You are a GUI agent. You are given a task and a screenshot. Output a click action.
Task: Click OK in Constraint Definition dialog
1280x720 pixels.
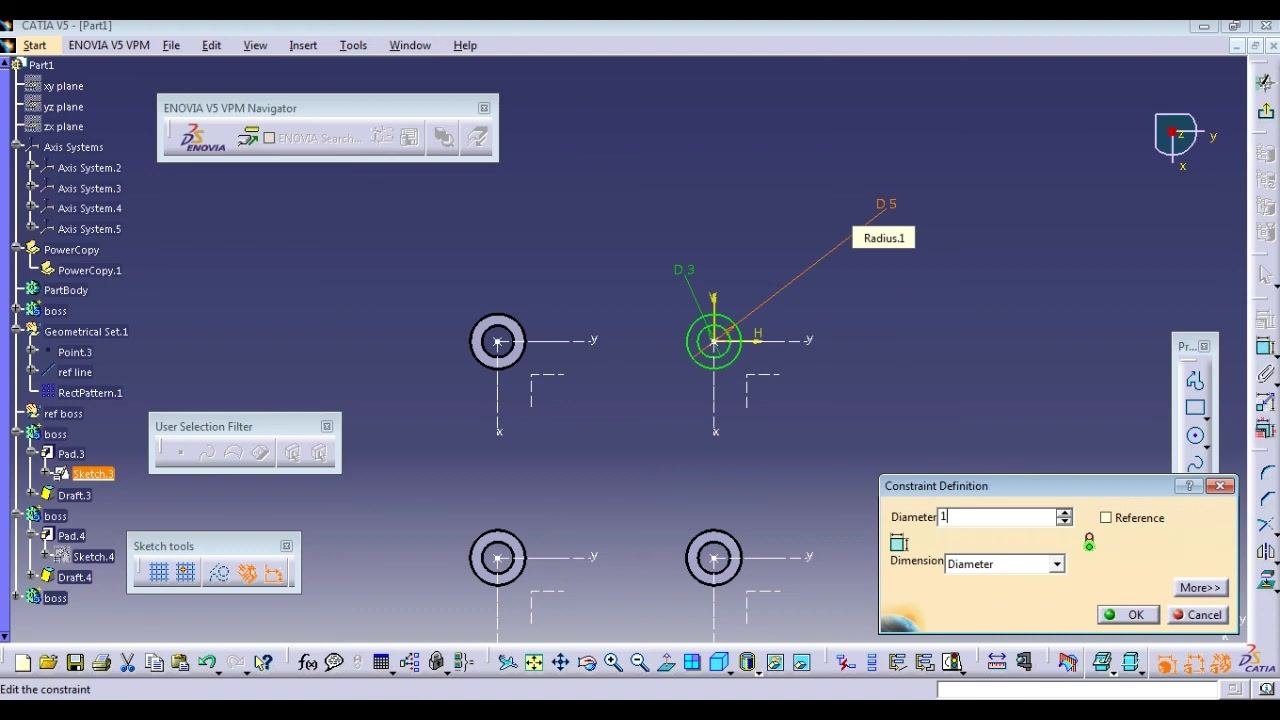(1128, 615)
